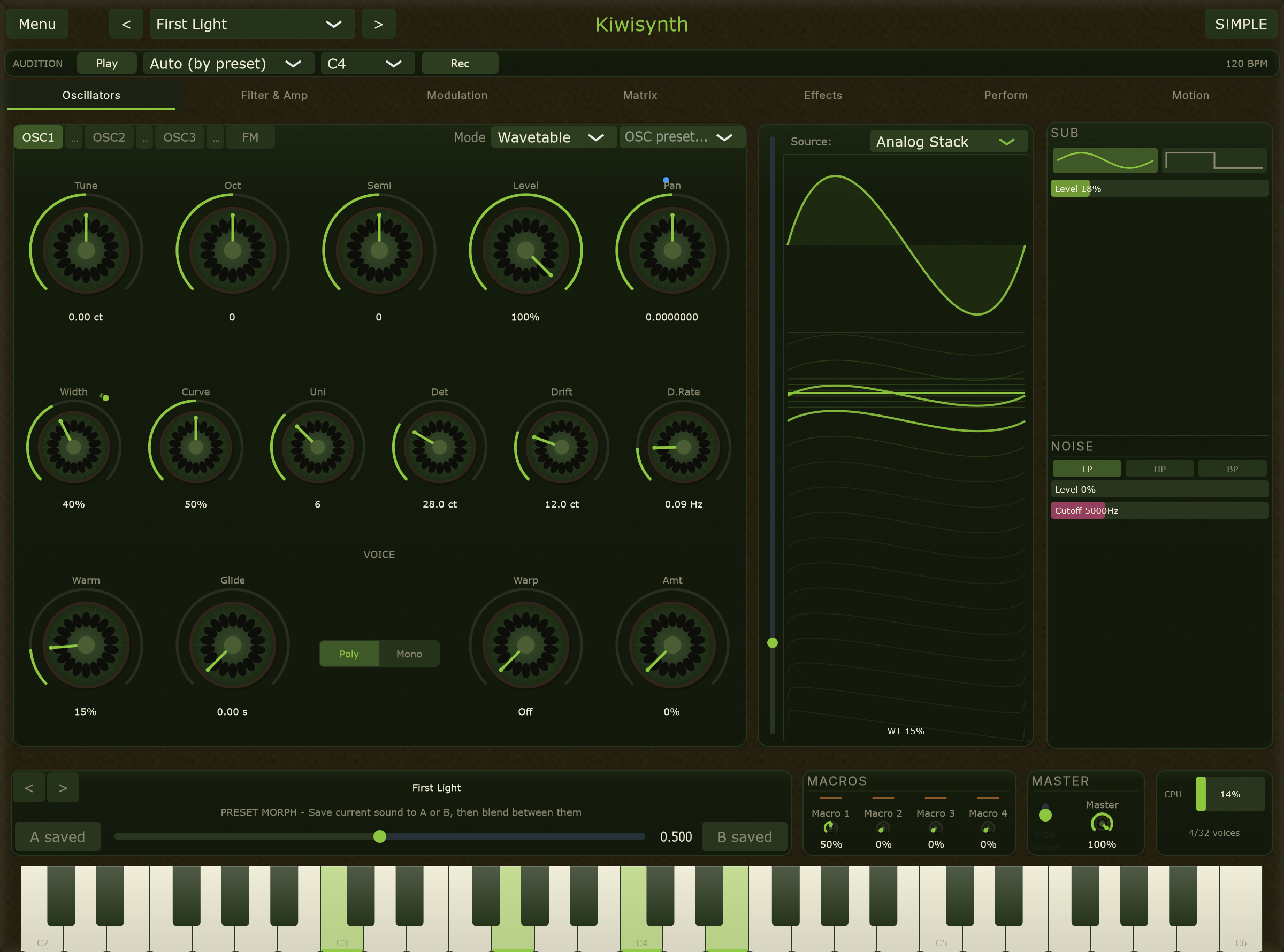
Task: Select the BP noise filter type
Action: [x=1232, y=469]
